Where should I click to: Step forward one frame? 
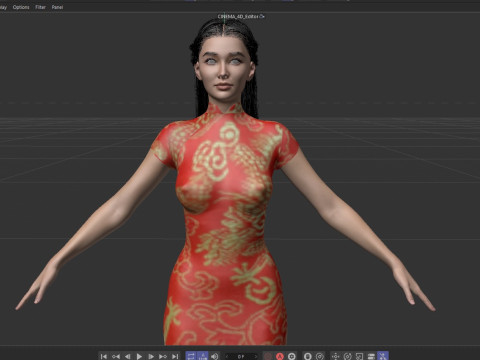[x=151, y=356]
